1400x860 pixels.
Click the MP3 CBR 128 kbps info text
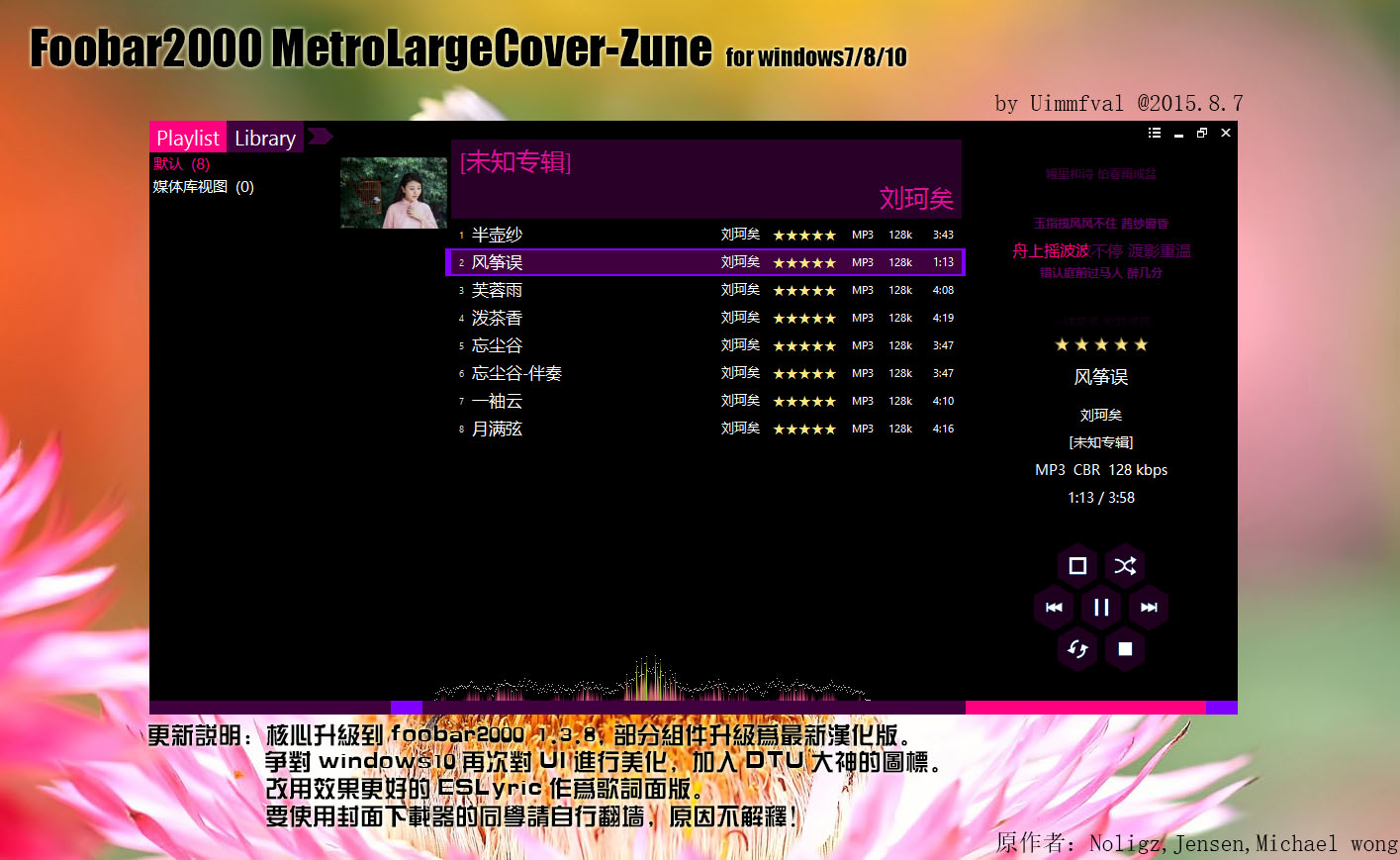point(1101,470)
